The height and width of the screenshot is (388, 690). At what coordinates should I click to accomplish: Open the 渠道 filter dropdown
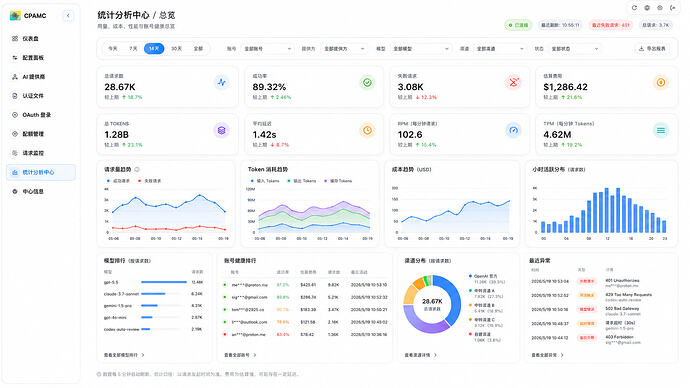click(500, 49)
